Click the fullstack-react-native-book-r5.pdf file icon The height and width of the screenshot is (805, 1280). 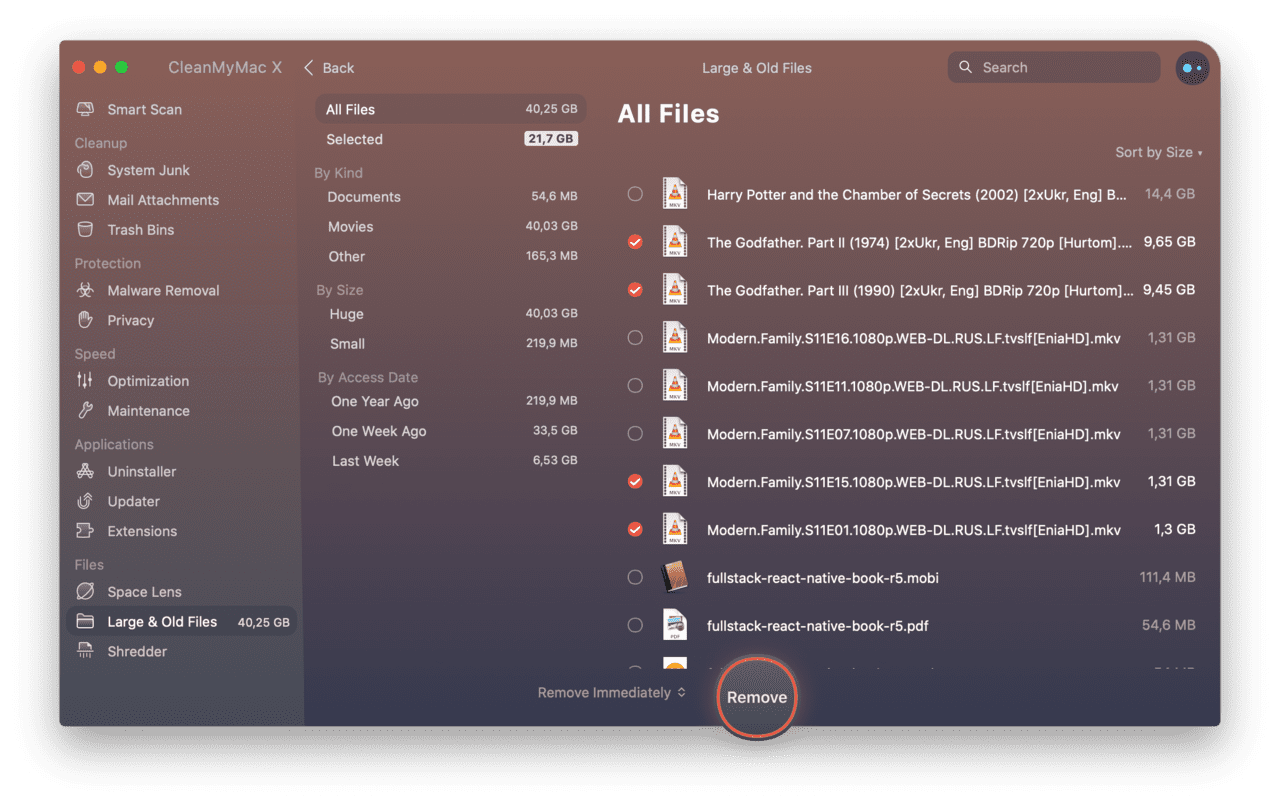coord(676,625)
